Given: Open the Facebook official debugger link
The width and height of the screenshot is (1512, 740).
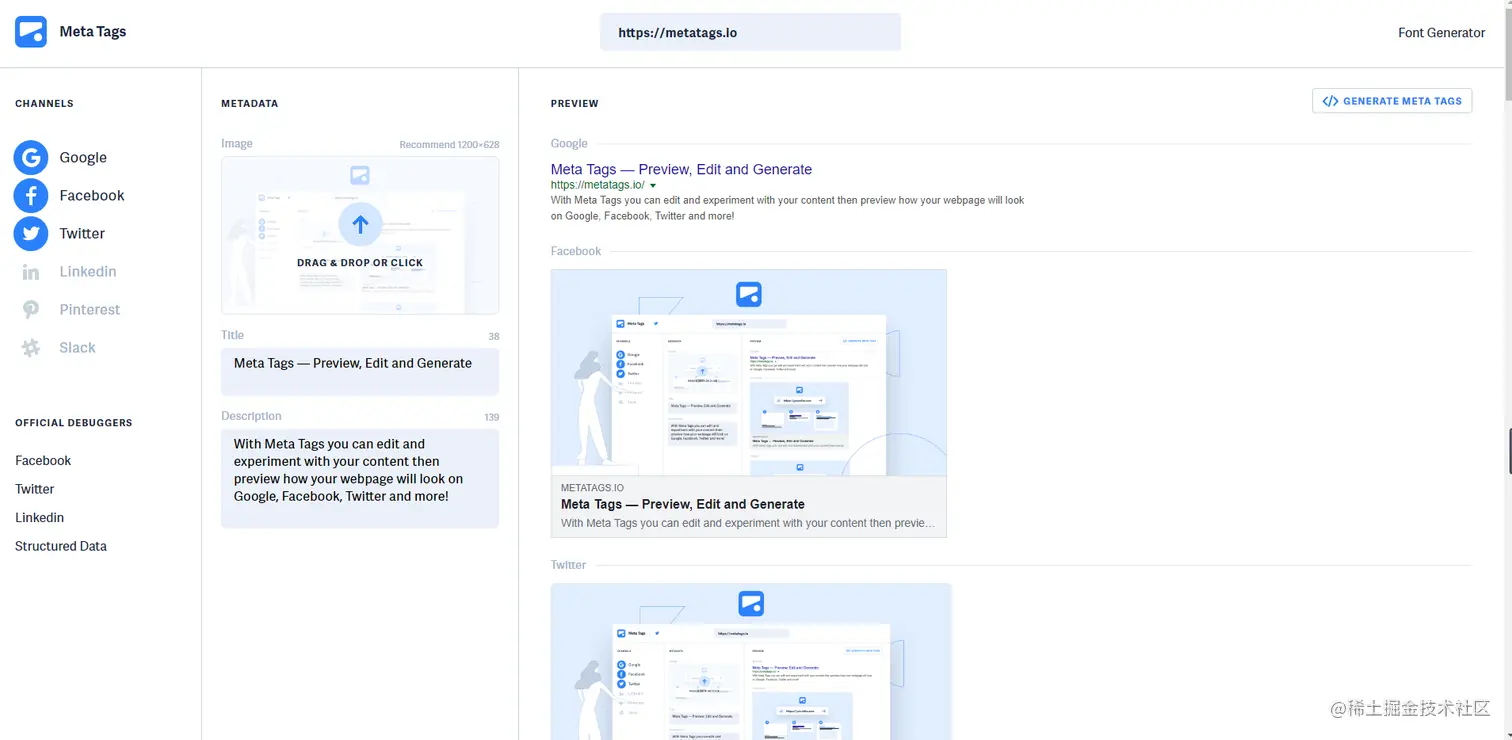Looking at the screenshot, I should tap(43, 461).
